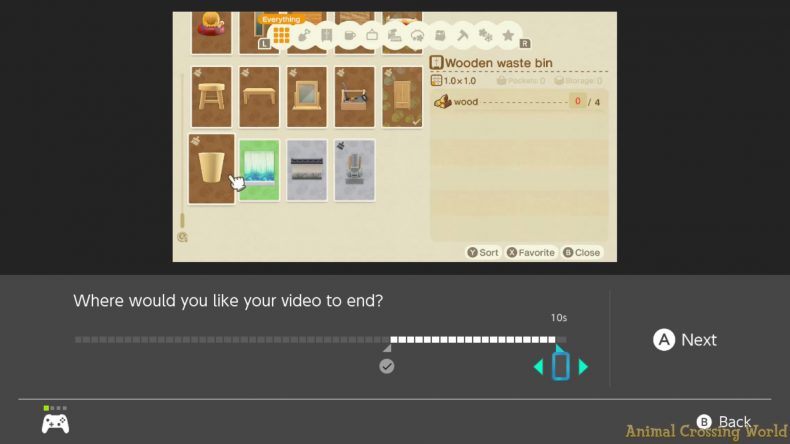The width and height of the screenshot is (790, 444).
Task: Select the wooden low table recipe card
Action: pos(259,97)
